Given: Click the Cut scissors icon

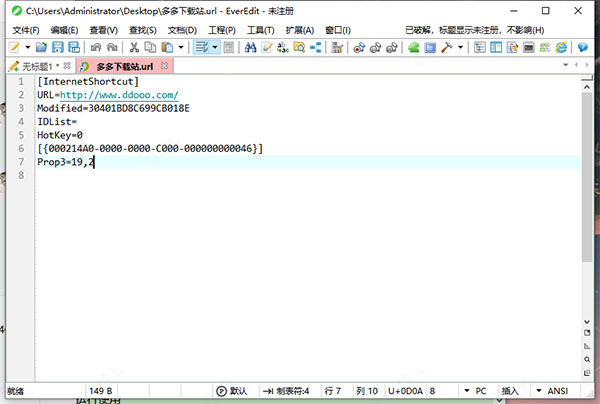Looking at the screenshot, I should 135,47.
